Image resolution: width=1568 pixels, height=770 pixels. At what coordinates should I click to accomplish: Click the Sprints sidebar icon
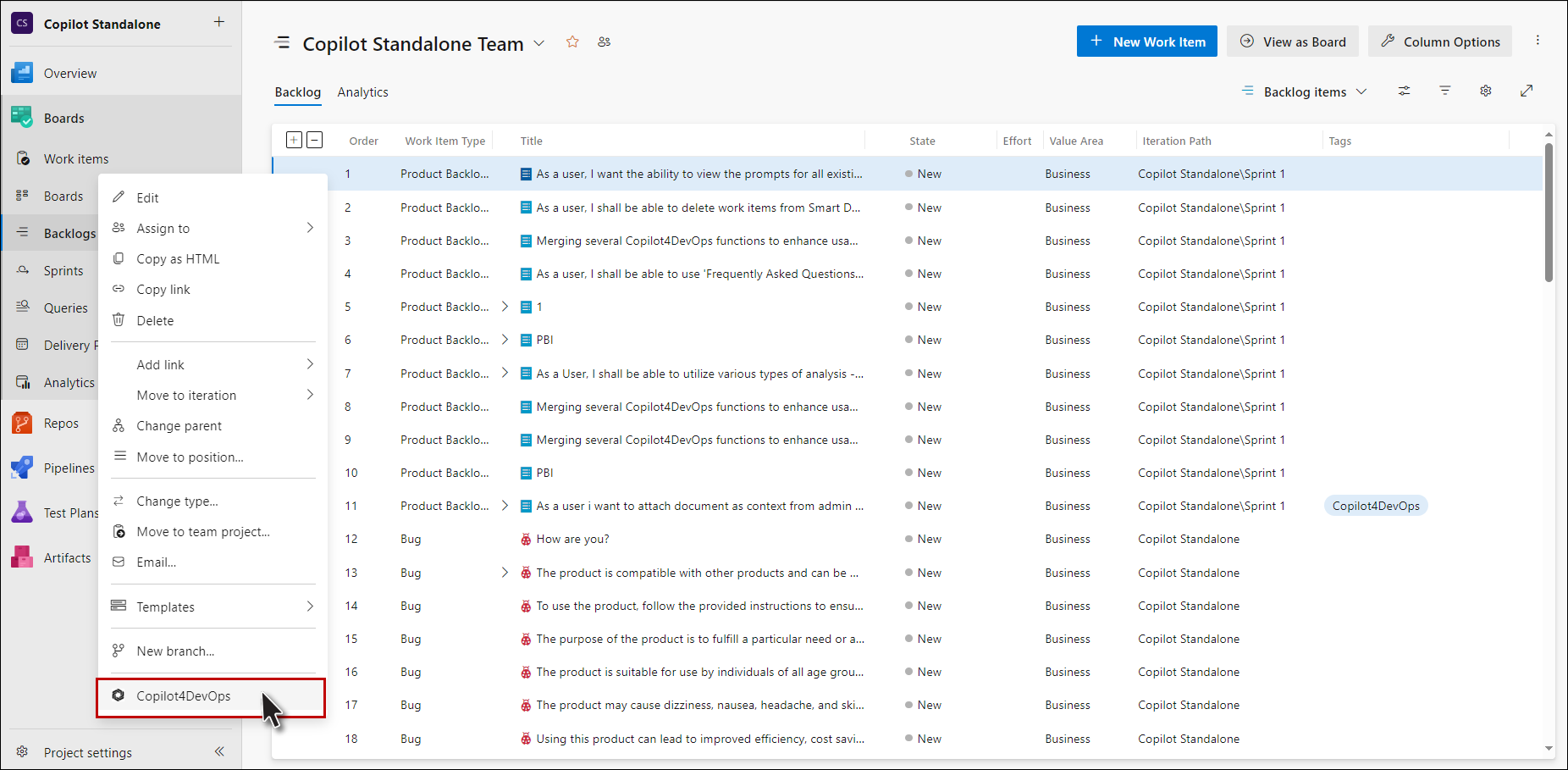(x=23, y=270)
